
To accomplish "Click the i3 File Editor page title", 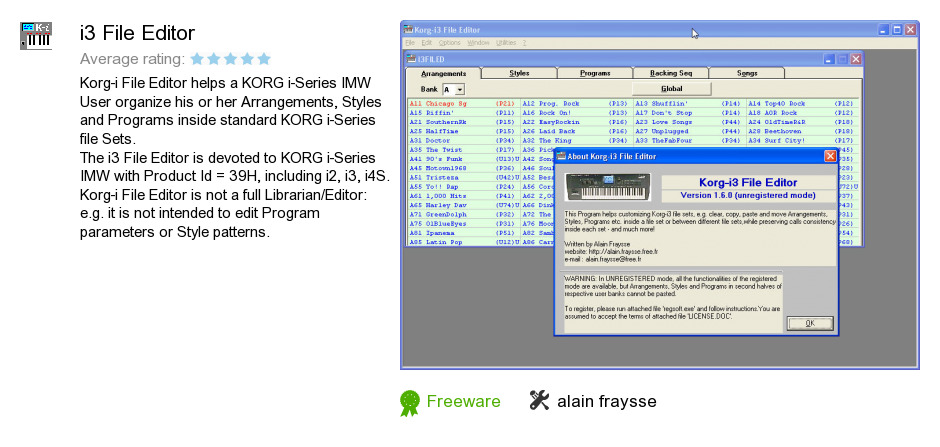I will pyautogui.click(x=137, y=33).
